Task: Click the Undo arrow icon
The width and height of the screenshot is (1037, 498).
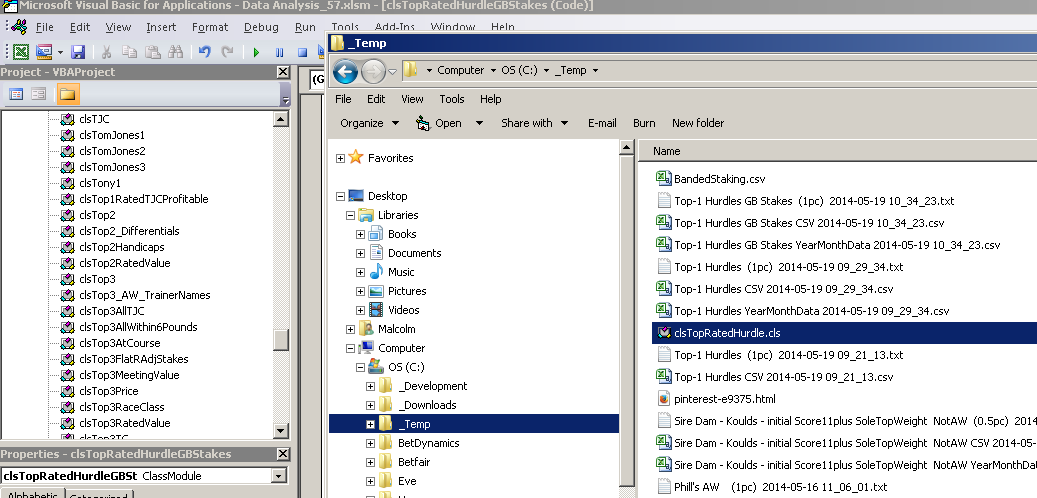Action: (205, 52)
